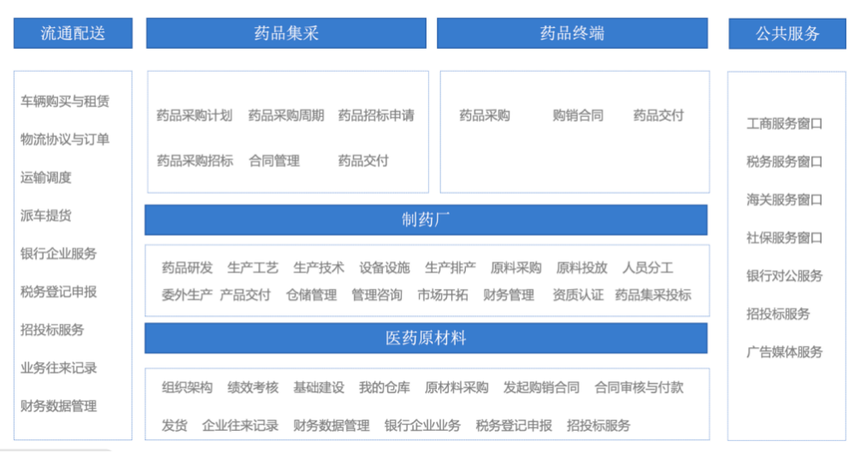This screenshot has width=860, height=453.
Task: Select the 药品集采 header bar
Action: pyautogui.click(x=286, y=33)
